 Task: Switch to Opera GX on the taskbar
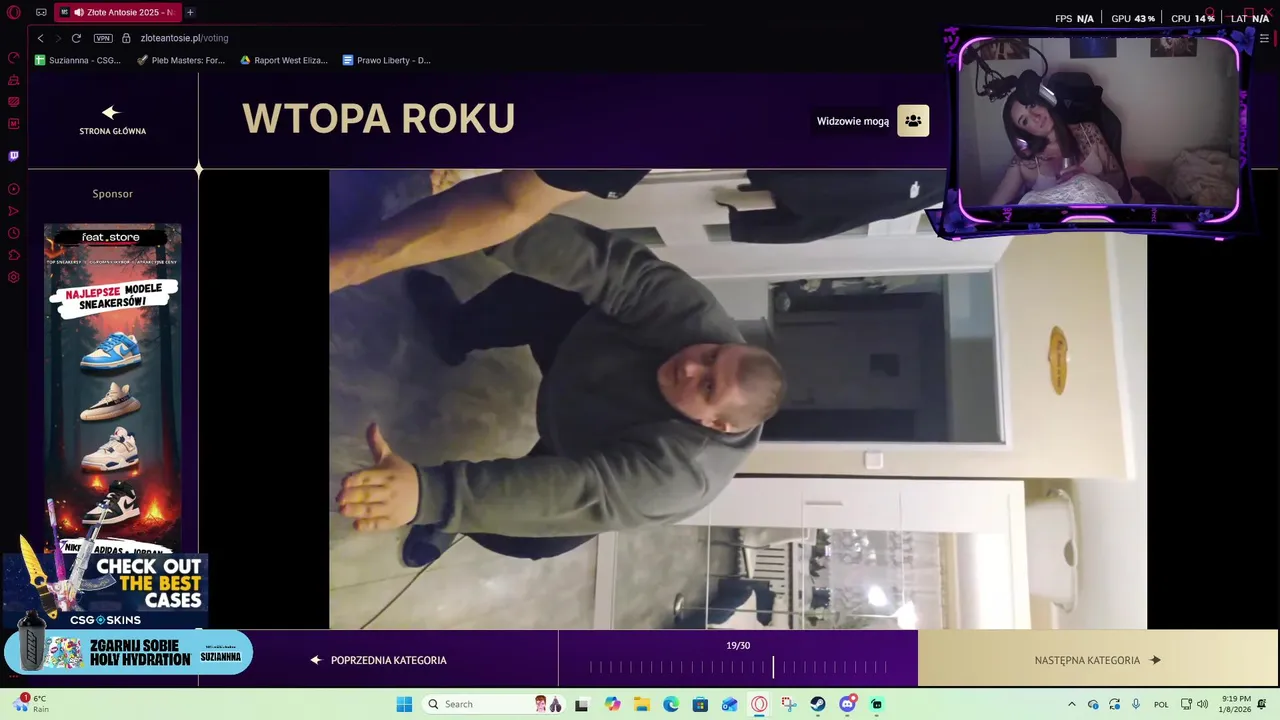tap(759, 704)
